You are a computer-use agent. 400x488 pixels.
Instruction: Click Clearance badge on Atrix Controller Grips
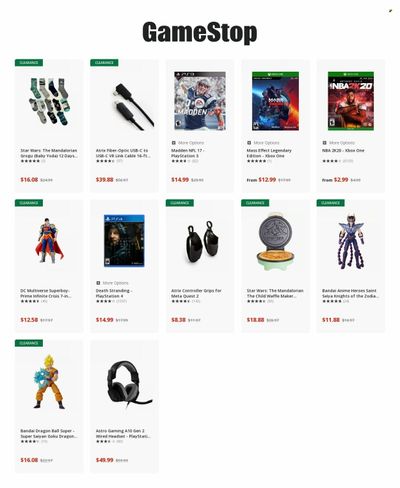tap(180, 203)
